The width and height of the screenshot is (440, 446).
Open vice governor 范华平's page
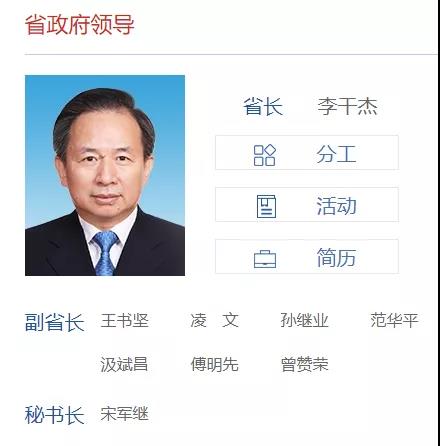(394, 320)
